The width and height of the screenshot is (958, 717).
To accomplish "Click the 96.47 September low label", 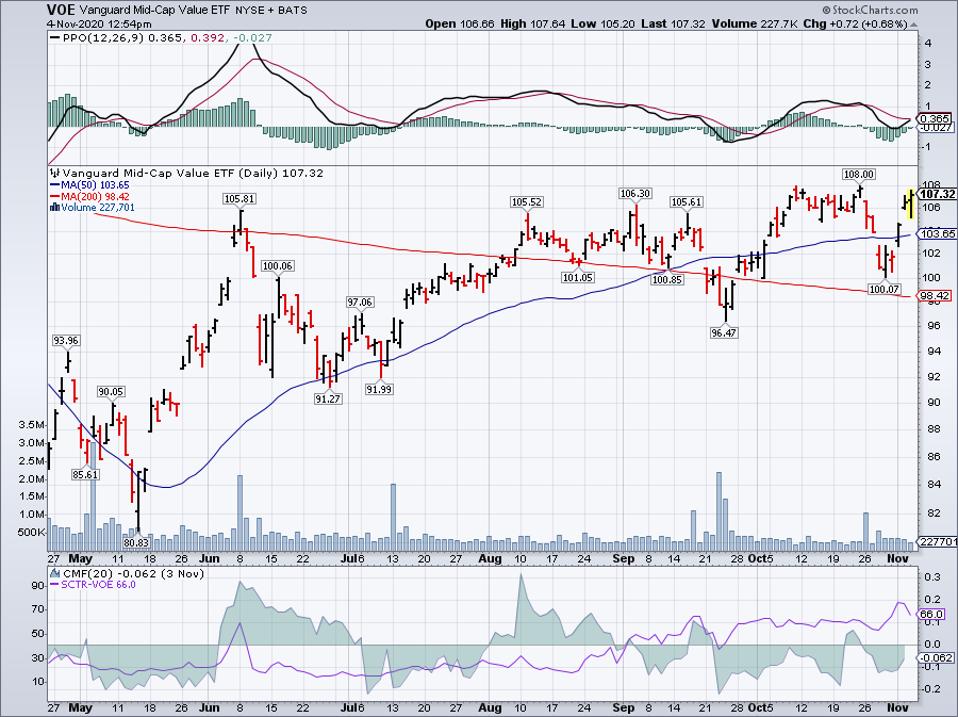I will [x=723, y=332].
